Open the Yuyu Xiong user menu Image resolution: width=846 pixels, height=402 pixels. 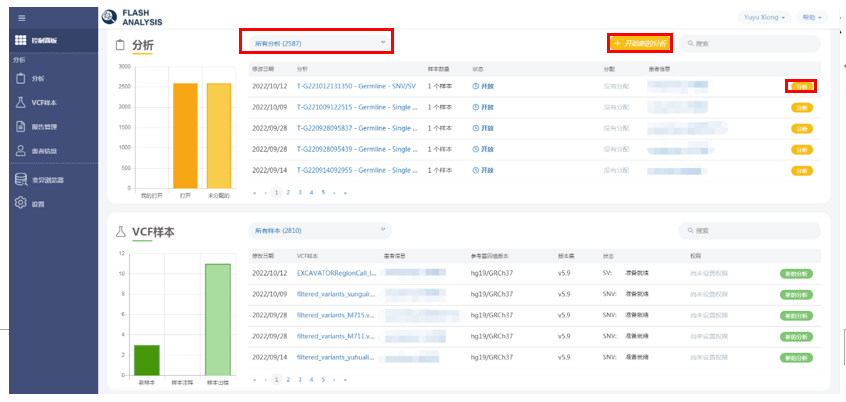coord(764,17)
